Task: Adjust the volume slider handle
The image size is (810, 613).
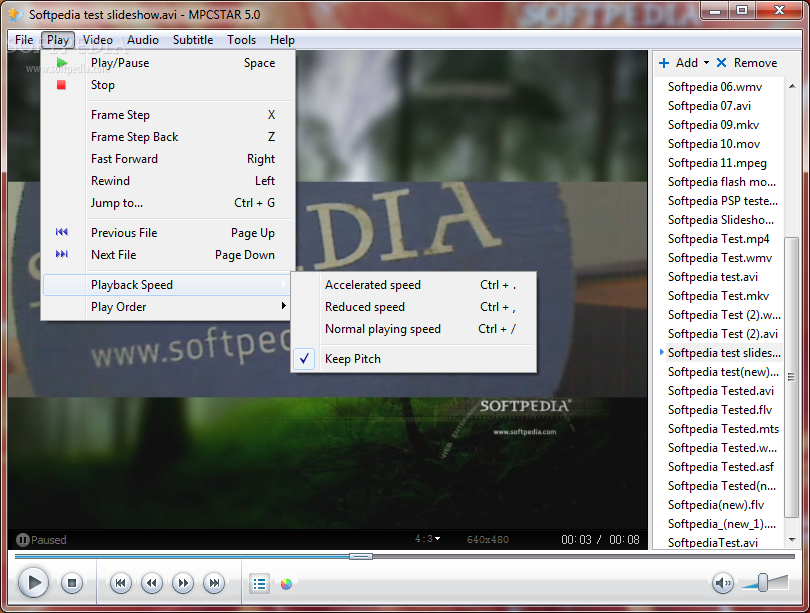Action: pyautogui.click(x=762, y=583)
